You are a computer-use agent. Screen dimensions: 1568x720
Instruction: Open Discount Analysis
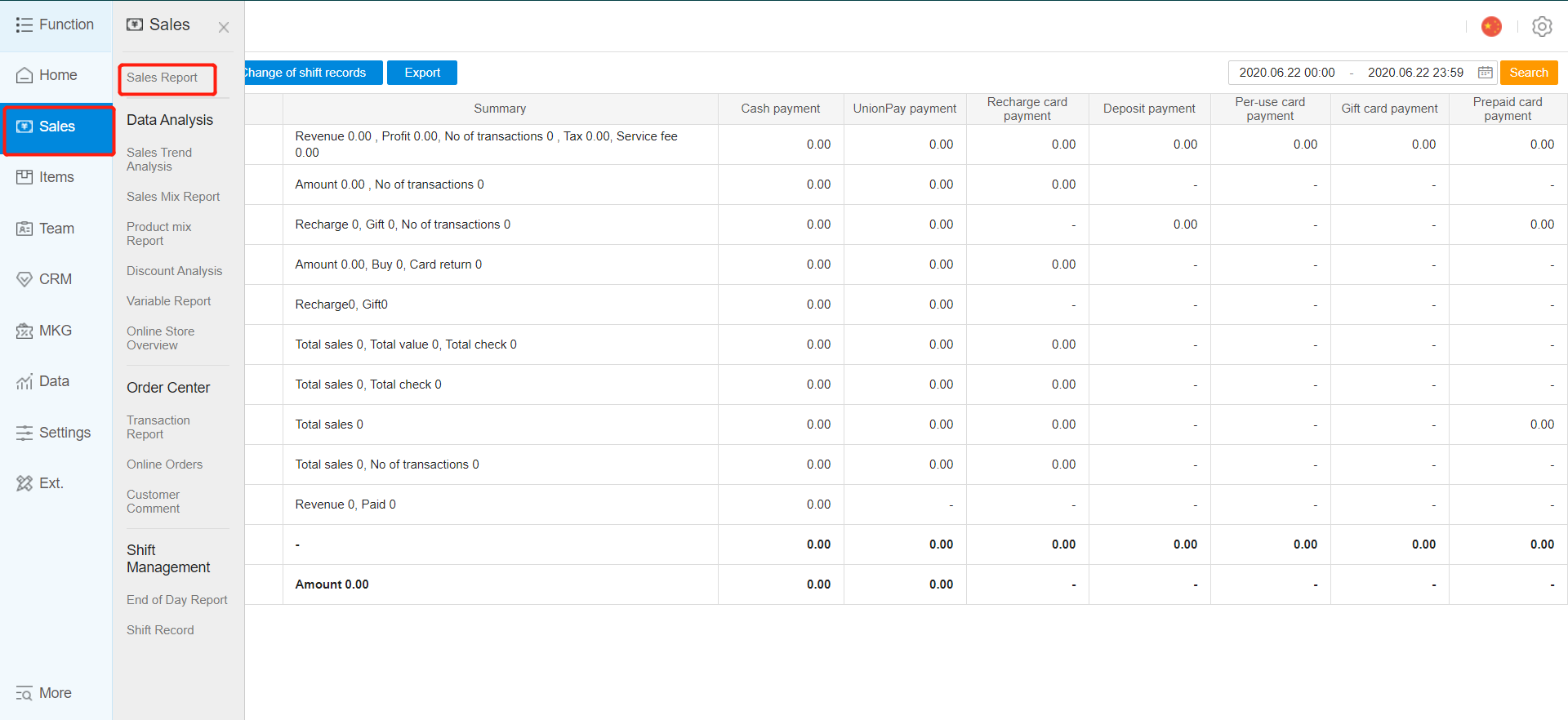click(x=174, y=271)
